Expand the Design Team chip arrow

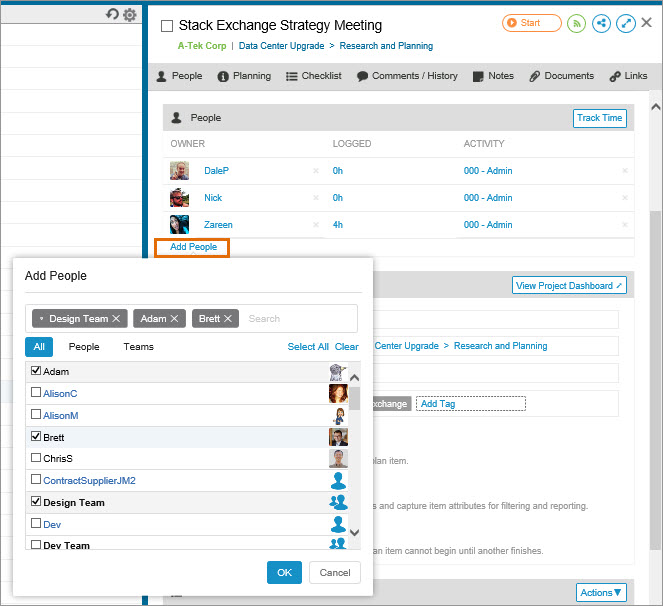pyautogui.click(x=42, y=319)
